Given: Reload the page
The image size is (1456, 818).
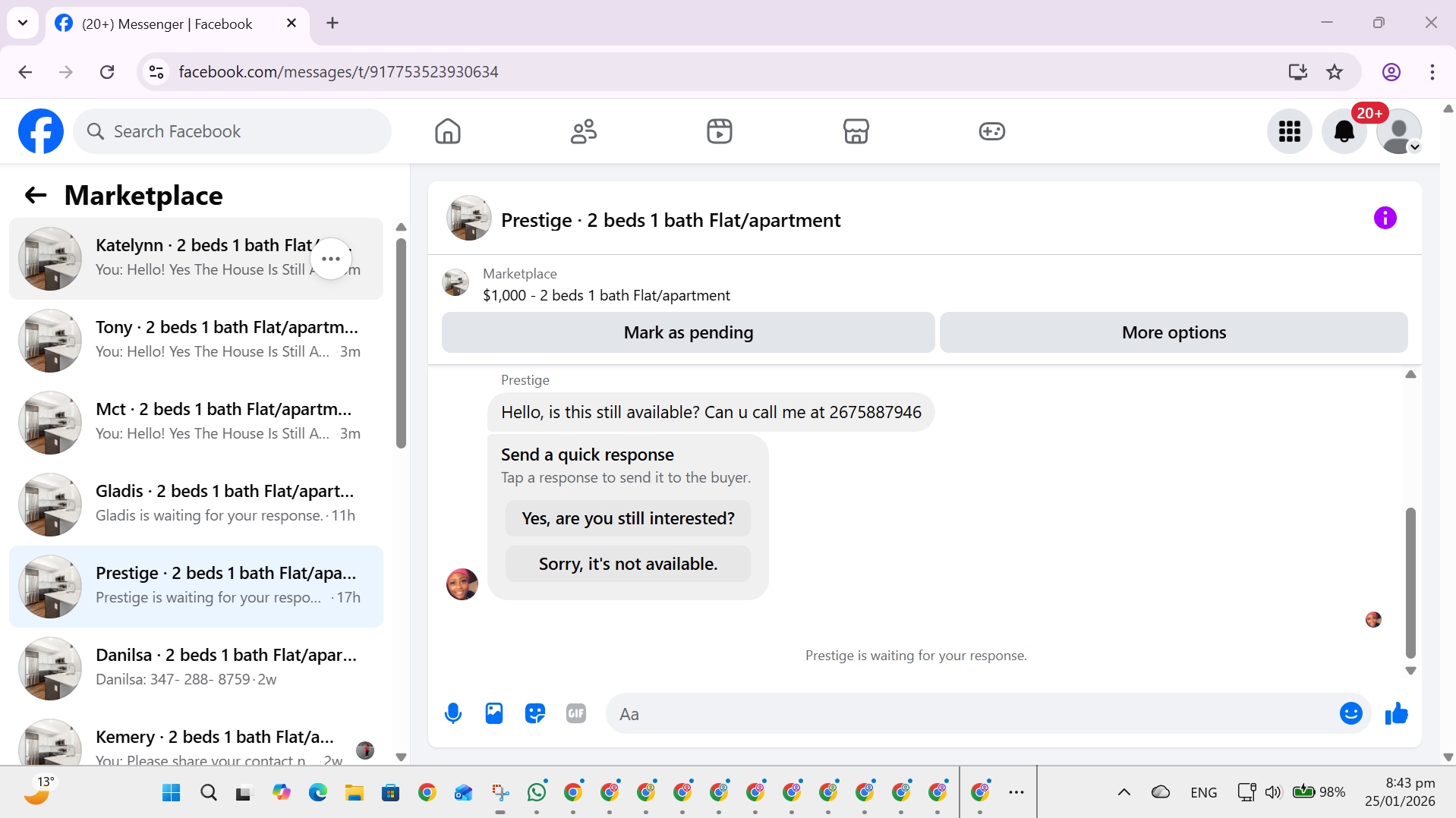Looking at the screenshot, I should click(x=107, y=72).
